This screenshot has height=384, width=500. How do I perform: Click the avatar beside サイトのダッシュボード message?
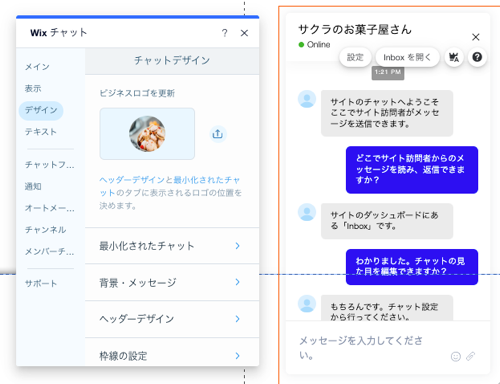307,212
